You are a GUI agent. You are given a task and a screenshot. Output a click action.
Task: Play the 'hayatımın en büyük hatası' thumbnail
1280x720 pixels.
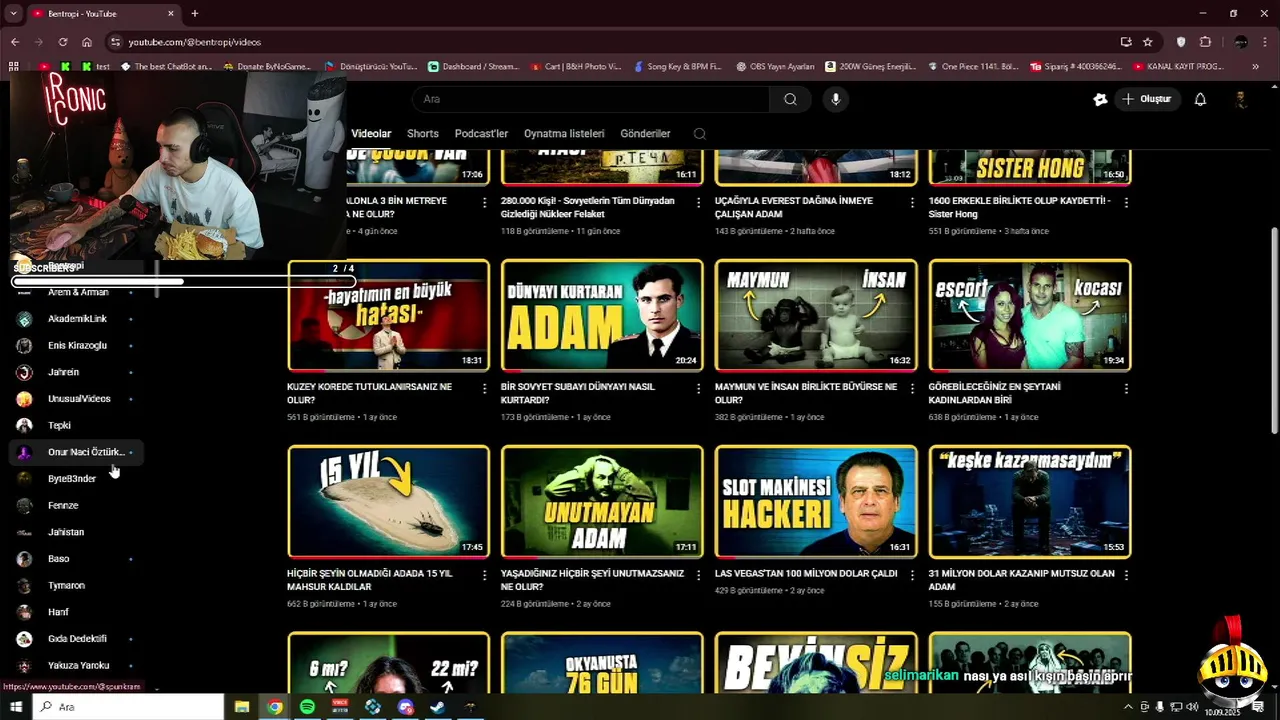(389, 315)
